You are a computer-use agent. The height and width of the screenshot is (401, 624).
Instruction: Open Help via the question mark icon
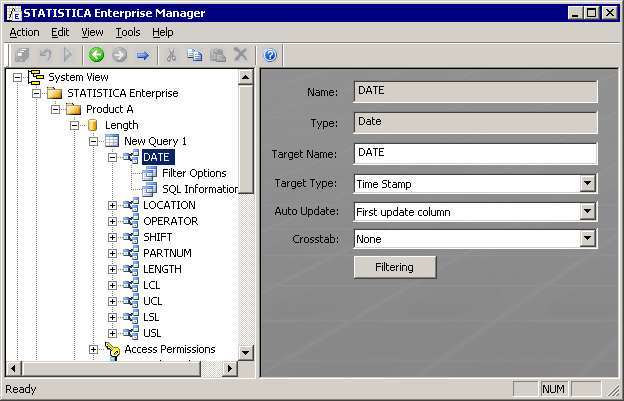tap(270, 55)
